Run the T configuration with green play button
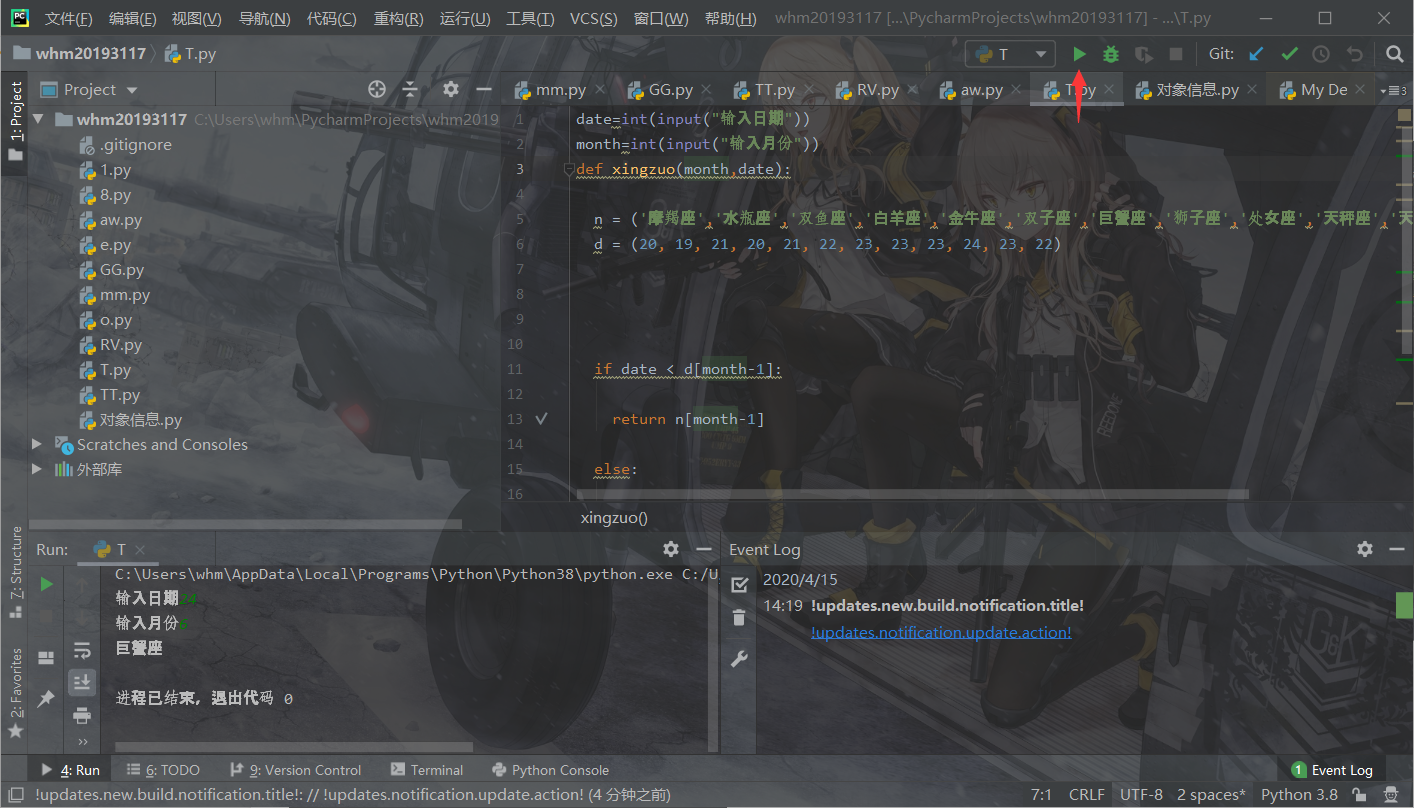The width and height of the screenshot is (1414, 808). pos(1079,54)
